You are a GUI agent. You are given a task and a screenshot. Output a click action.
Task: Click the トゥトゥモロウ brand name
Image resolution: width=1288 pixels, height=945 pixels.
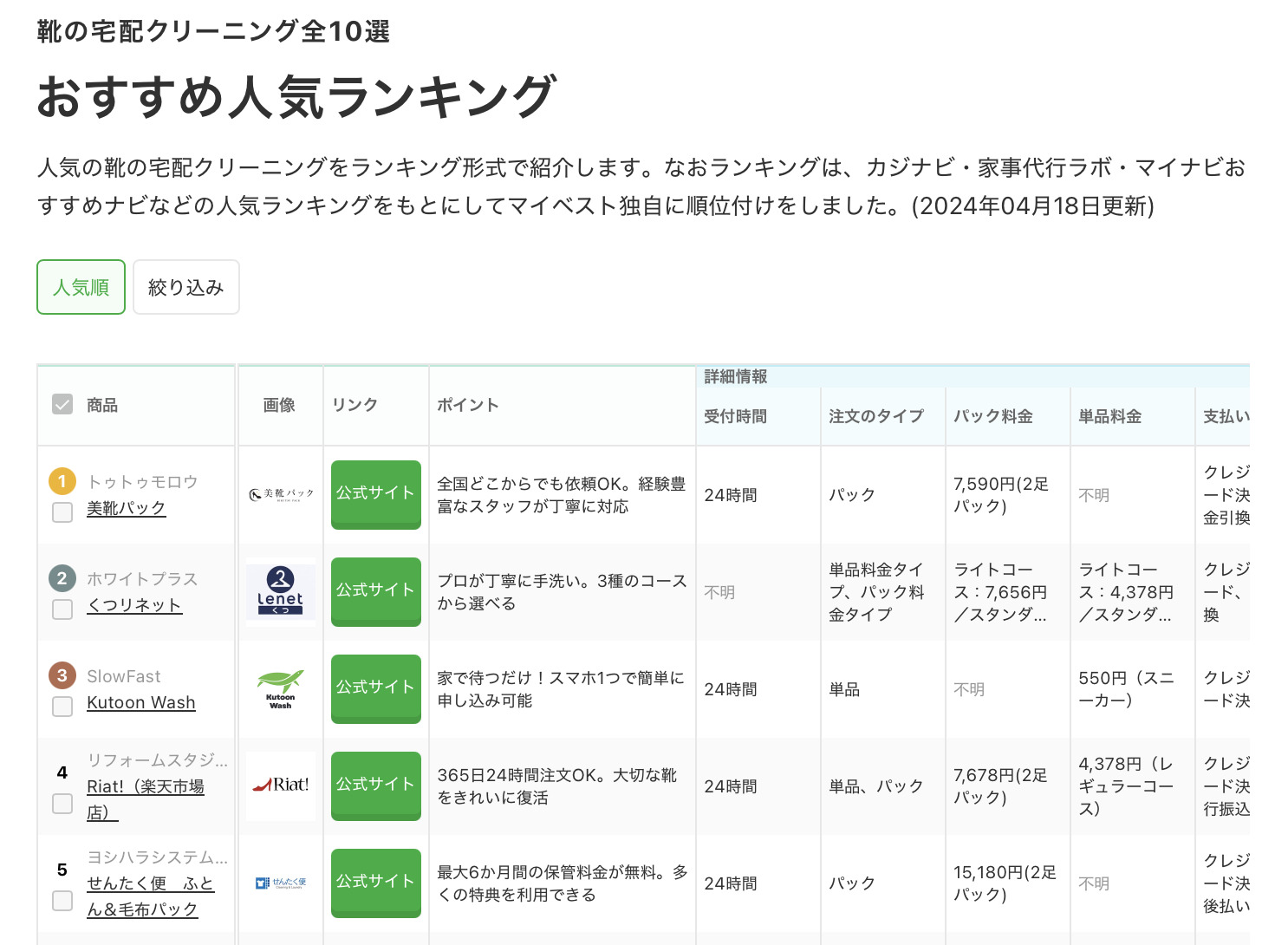tap(142, 482)
